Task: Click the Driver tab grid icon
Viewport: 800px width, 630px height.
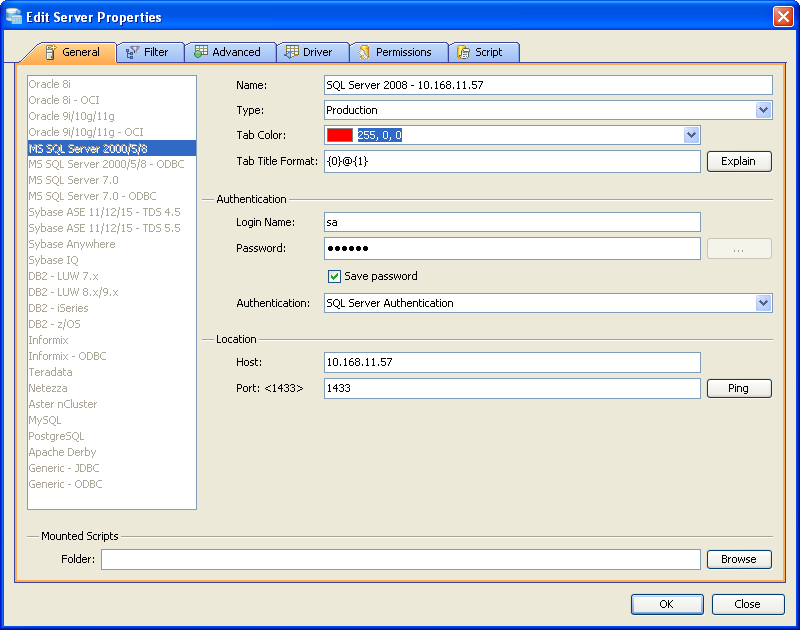Action: click(292, 52)
